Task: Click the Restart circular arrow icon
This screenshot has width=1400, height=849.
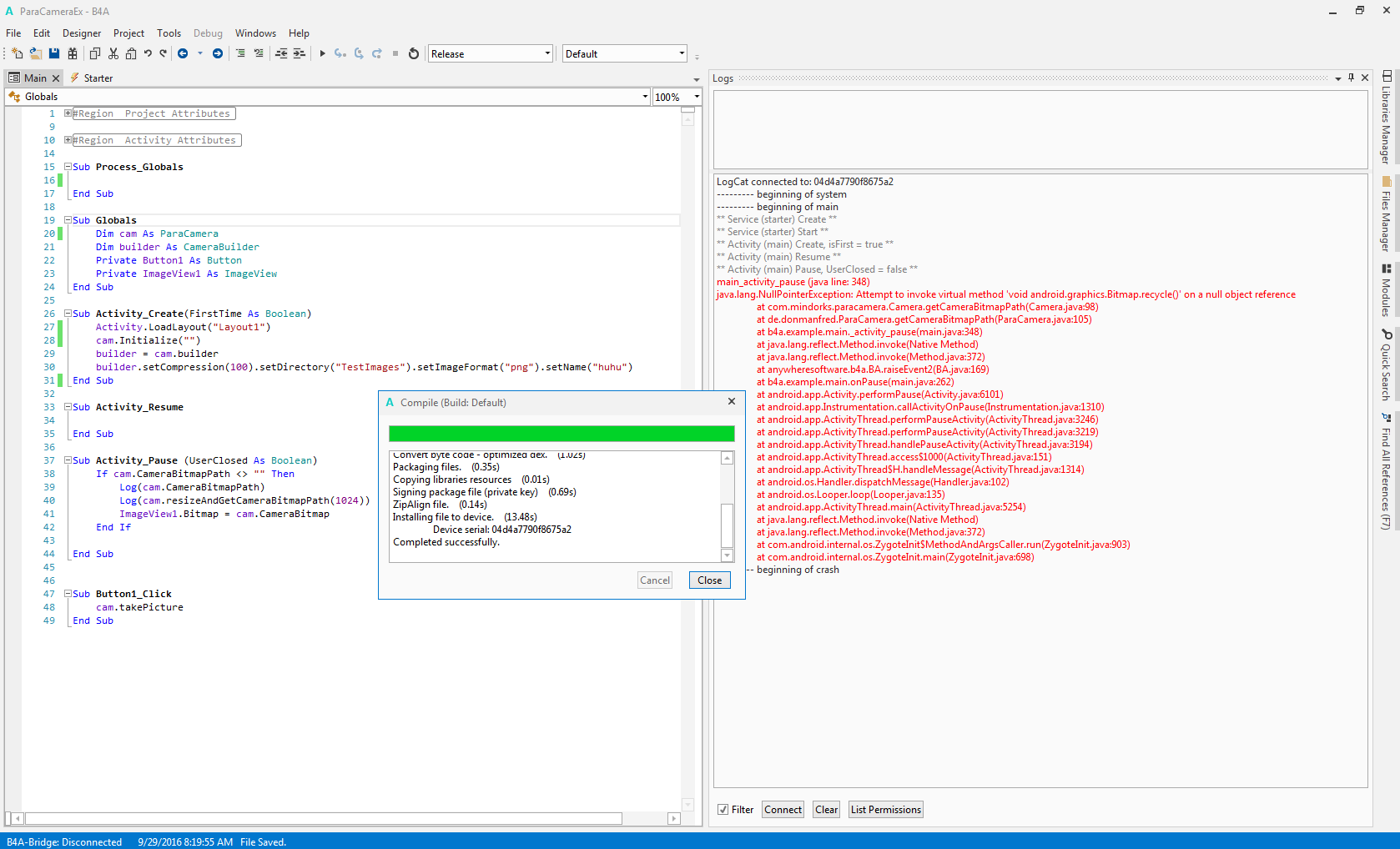Action: pyautogui.click(x=414, y=53)
